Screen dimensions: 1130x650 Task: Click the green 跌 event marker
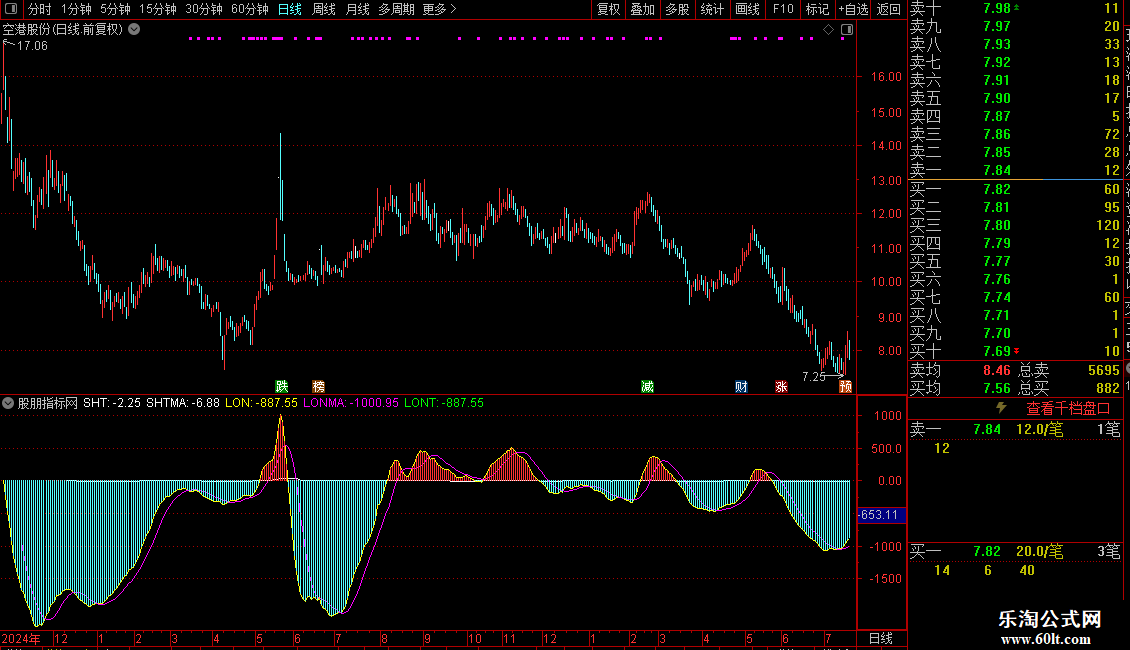tap(282, 387)
